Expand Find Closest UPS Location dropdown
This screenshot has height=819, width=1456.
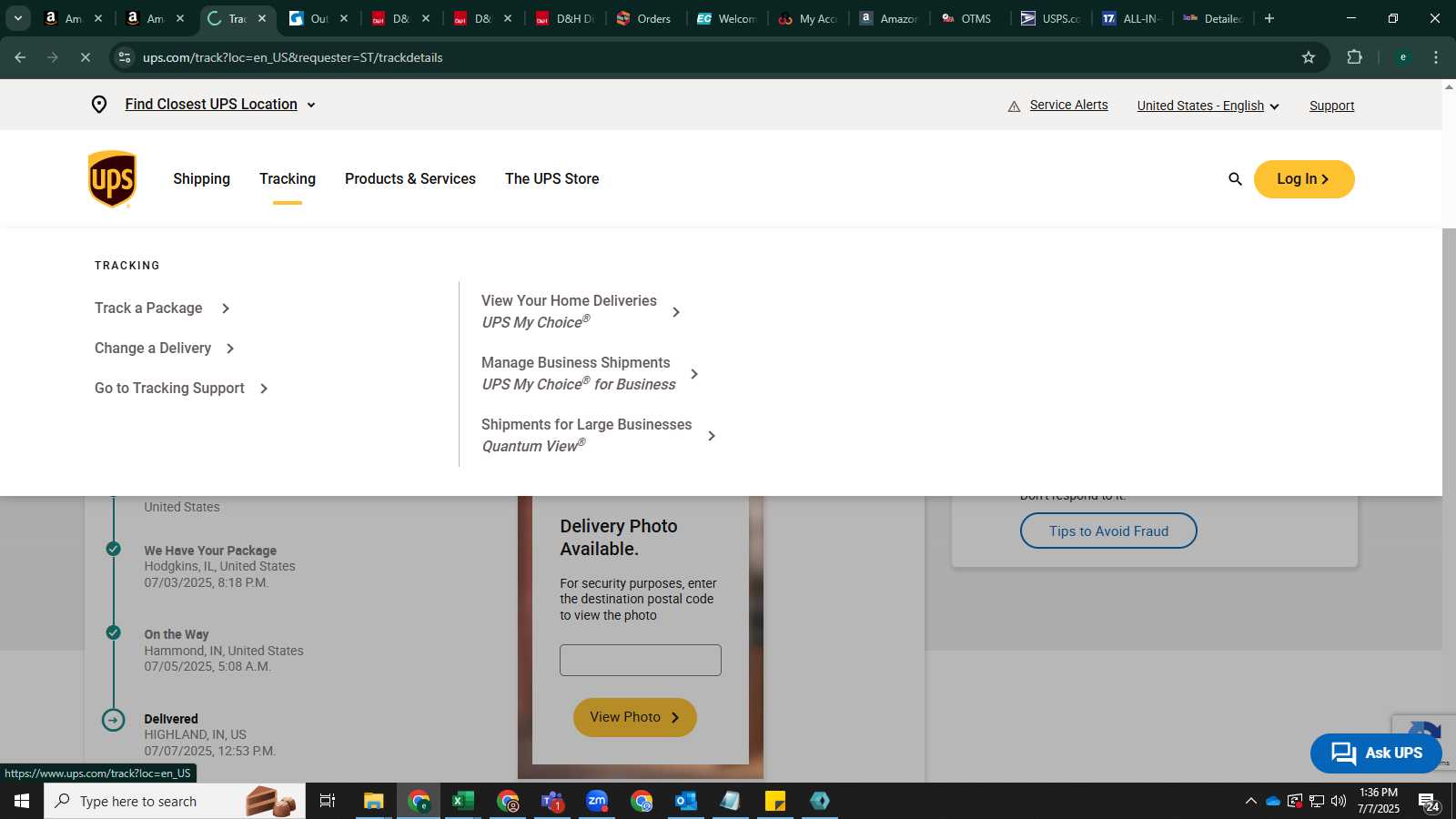[220, 105]
